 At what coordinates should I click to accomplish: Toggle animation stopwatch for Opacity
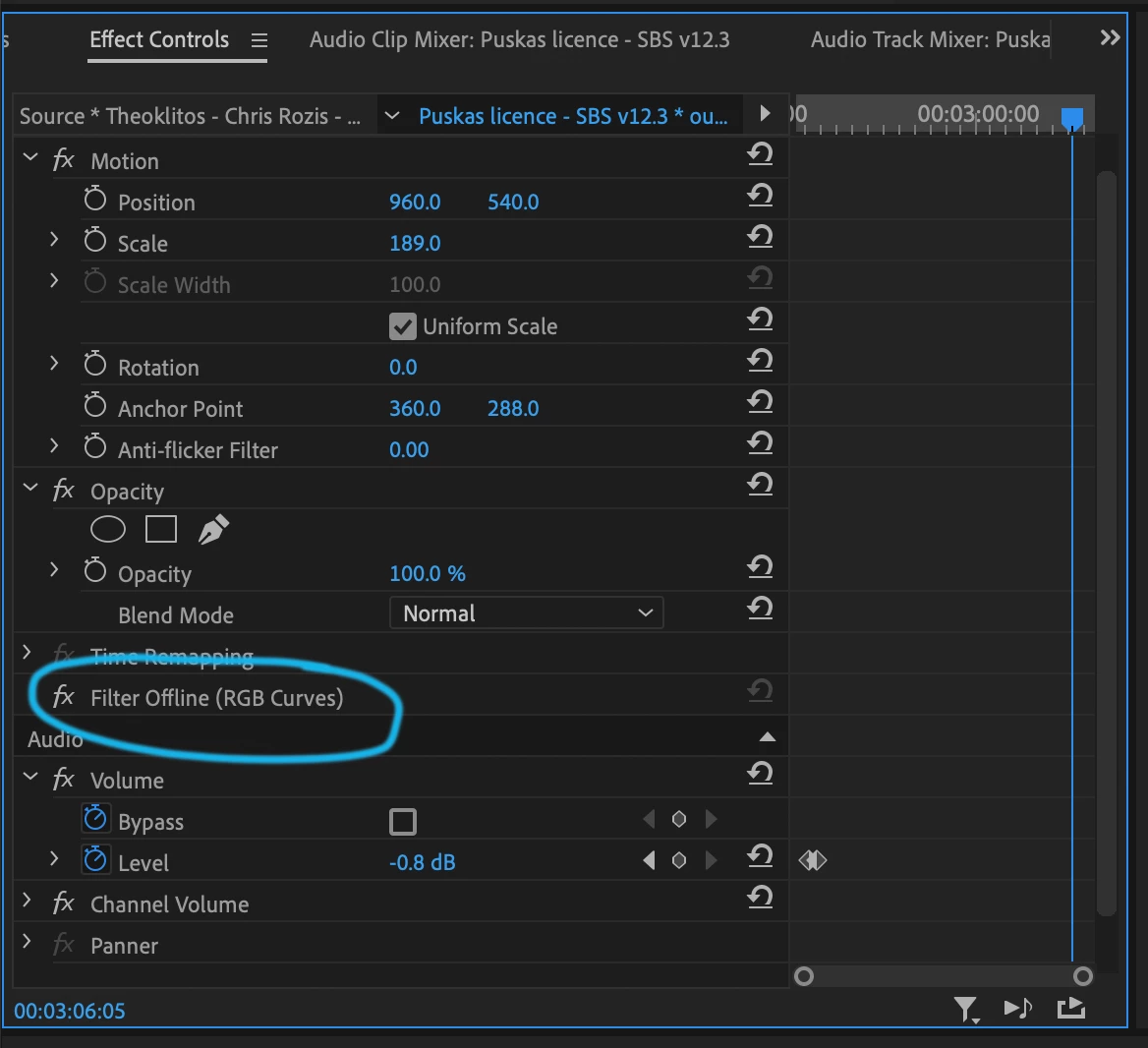click(x=95, y=570)
